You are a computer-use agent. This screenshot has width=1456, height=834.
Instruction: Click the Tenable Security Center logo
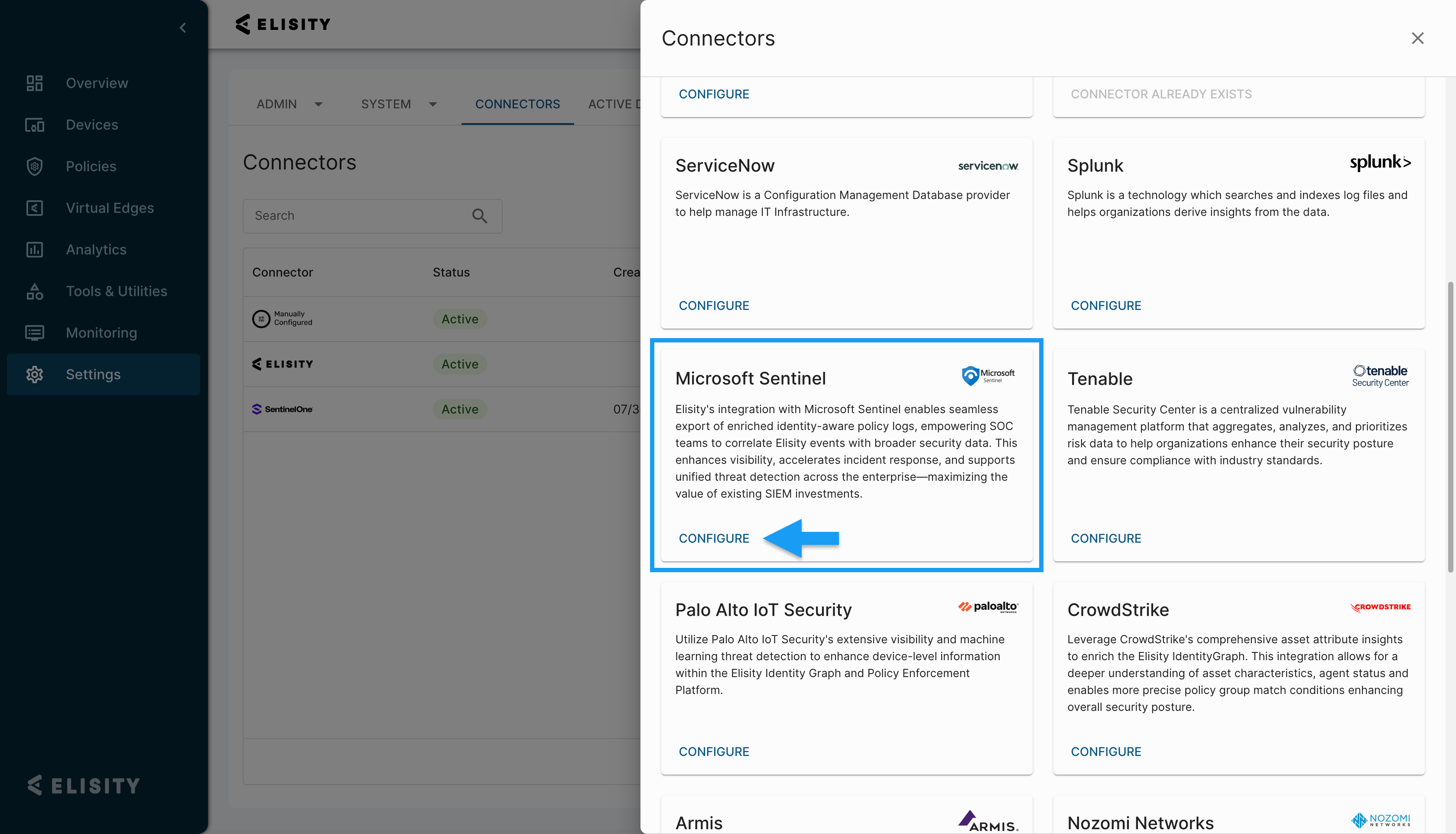point(1381,376)
